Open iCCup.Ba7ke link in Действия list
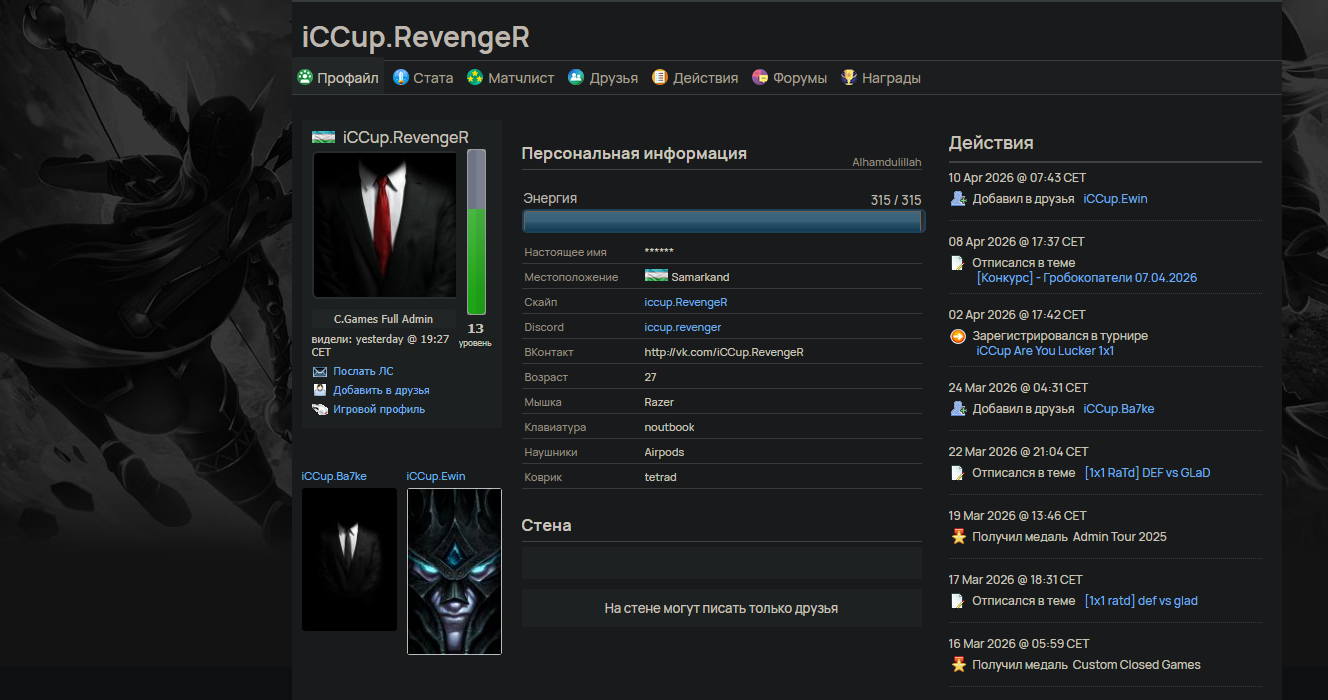 (x=1119, y=408)
